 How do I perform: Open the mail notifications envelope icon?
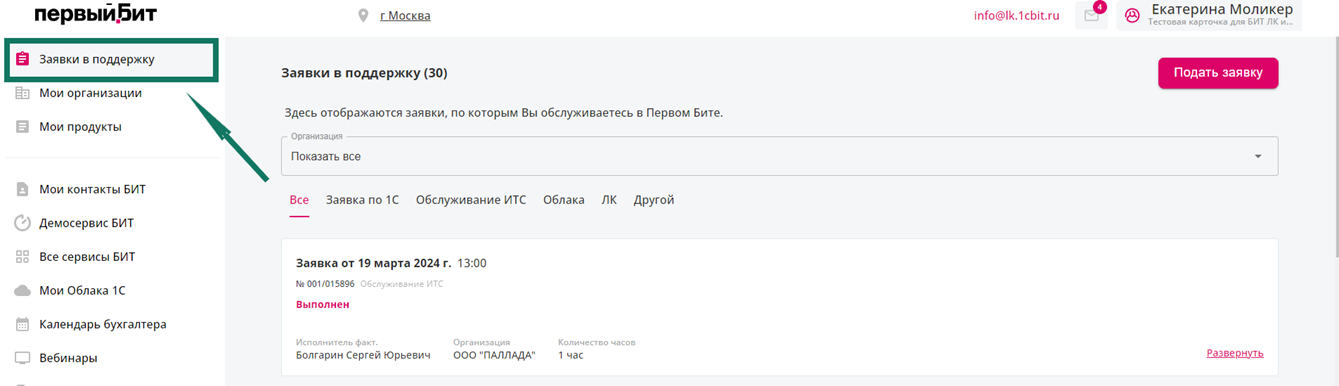pos(1091,15)
